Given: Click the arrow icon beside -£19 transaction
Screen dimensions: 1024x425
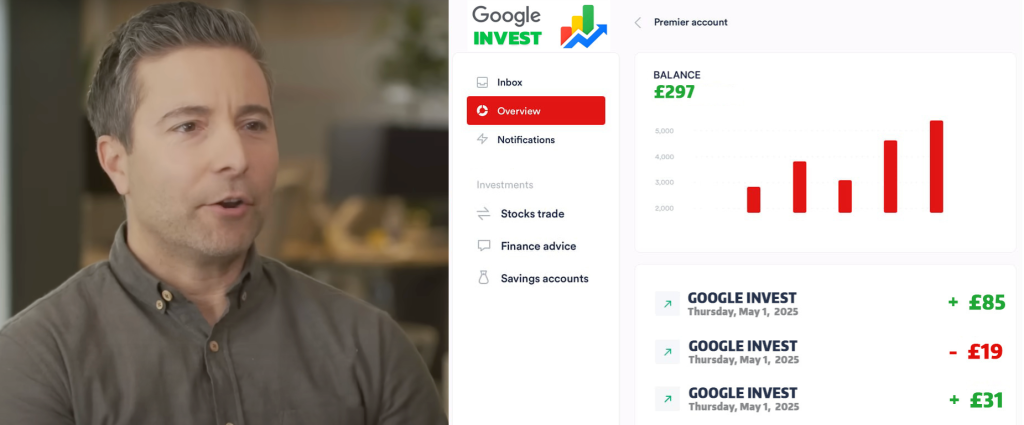Looking at the screenshot, I should (667, 352).
